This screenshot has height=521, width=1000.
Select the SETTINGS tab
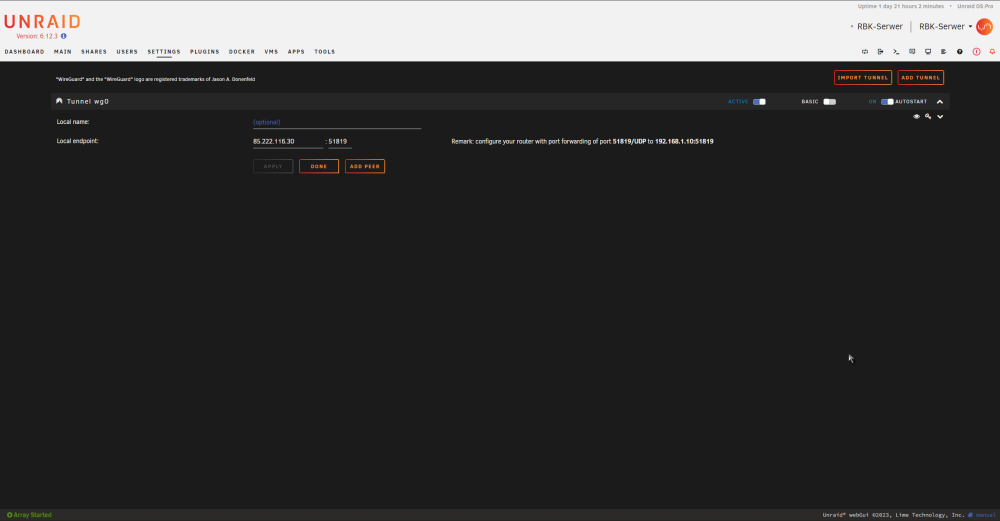[164, 52]
